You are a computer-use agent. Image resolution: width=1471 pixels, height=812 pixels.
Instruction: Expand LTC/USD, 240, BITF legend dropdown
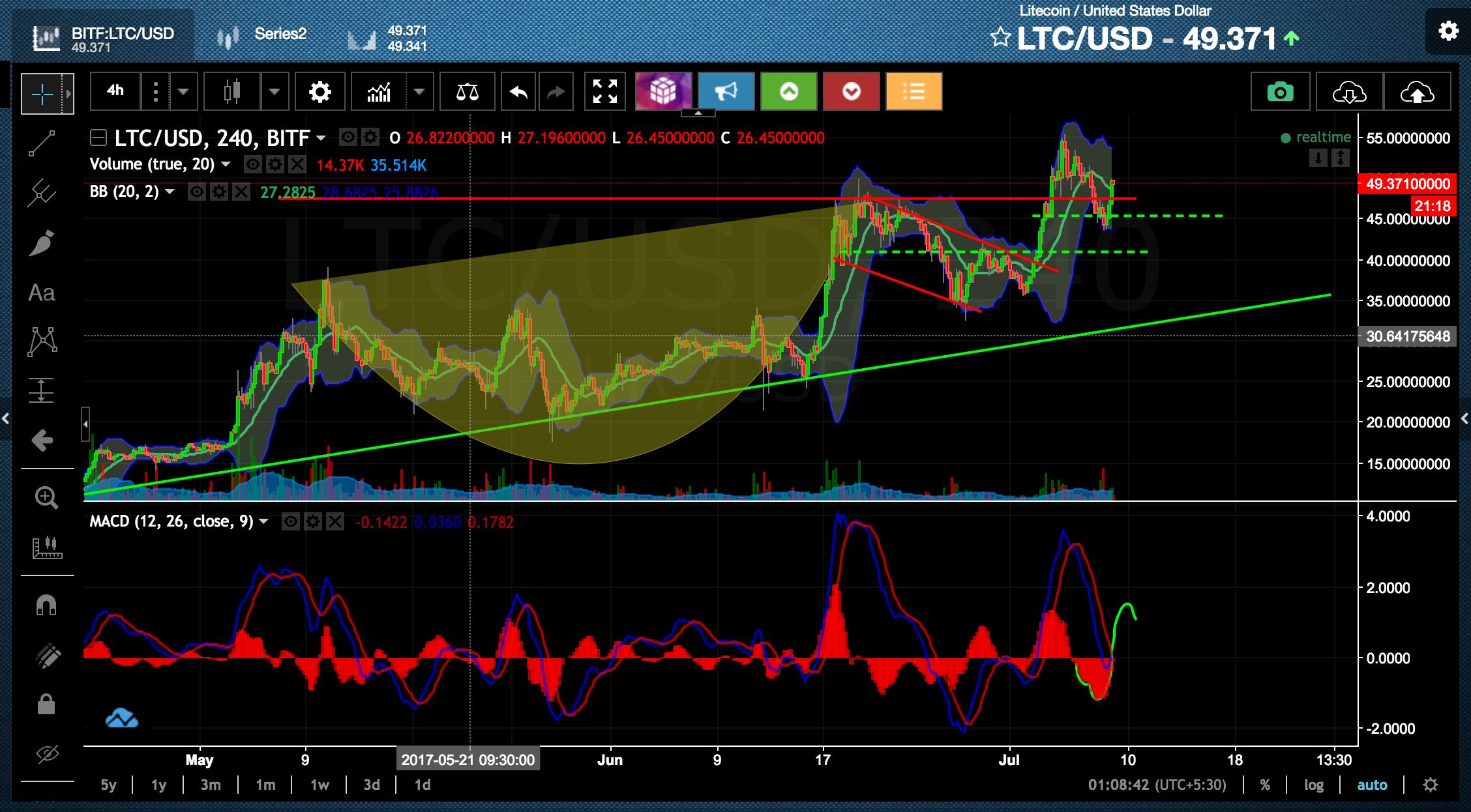click(321, 138)
